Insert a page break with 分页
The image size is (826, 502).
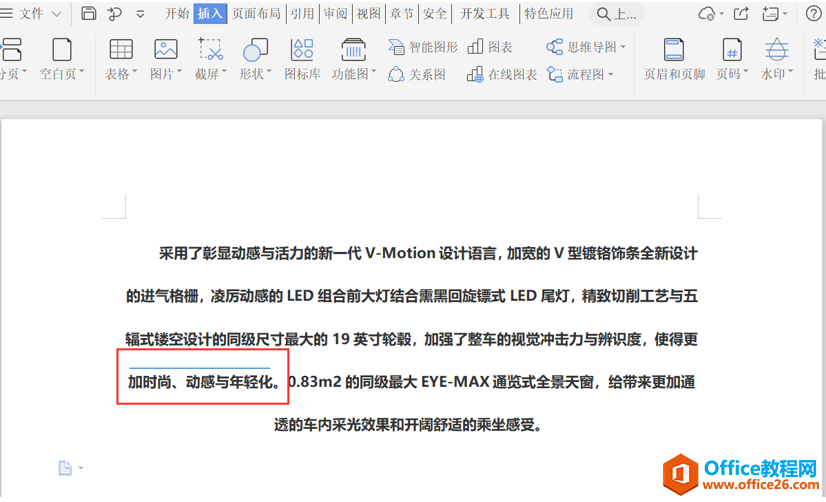pos(12,58)
